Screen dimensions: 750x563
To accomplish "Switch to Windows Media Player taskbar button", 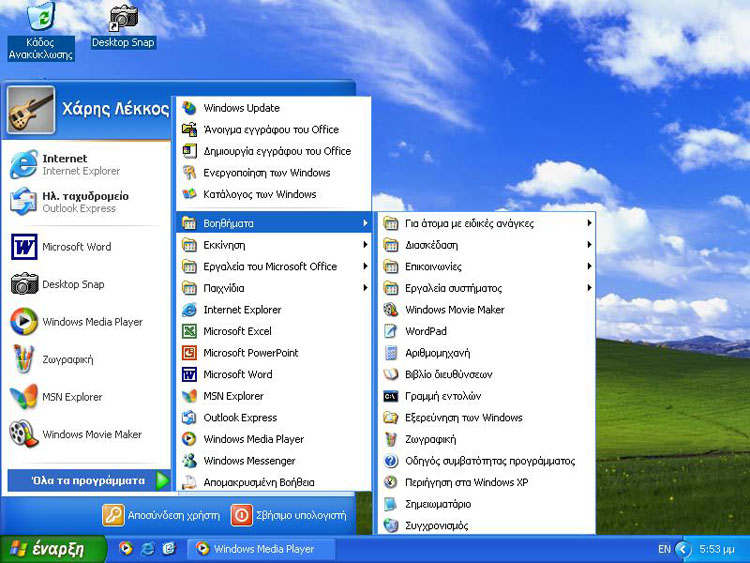I will pyautogui.click(x=261, y=549).
